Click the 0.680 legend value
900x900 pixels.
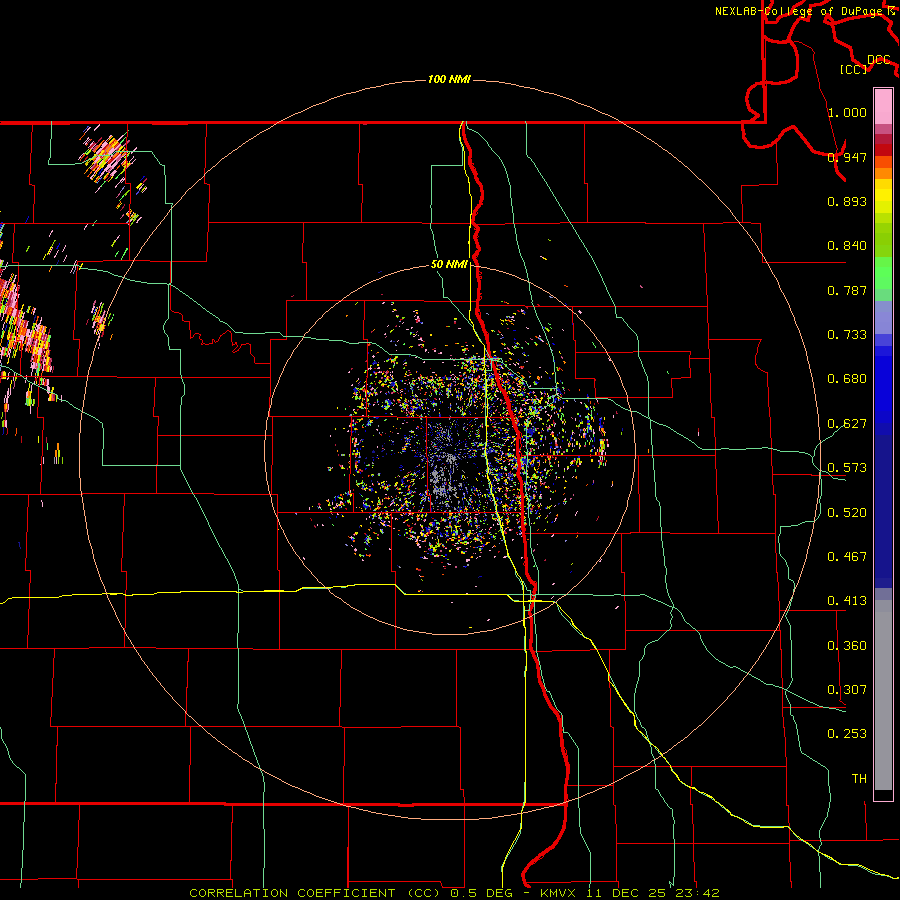click(847, 379)
